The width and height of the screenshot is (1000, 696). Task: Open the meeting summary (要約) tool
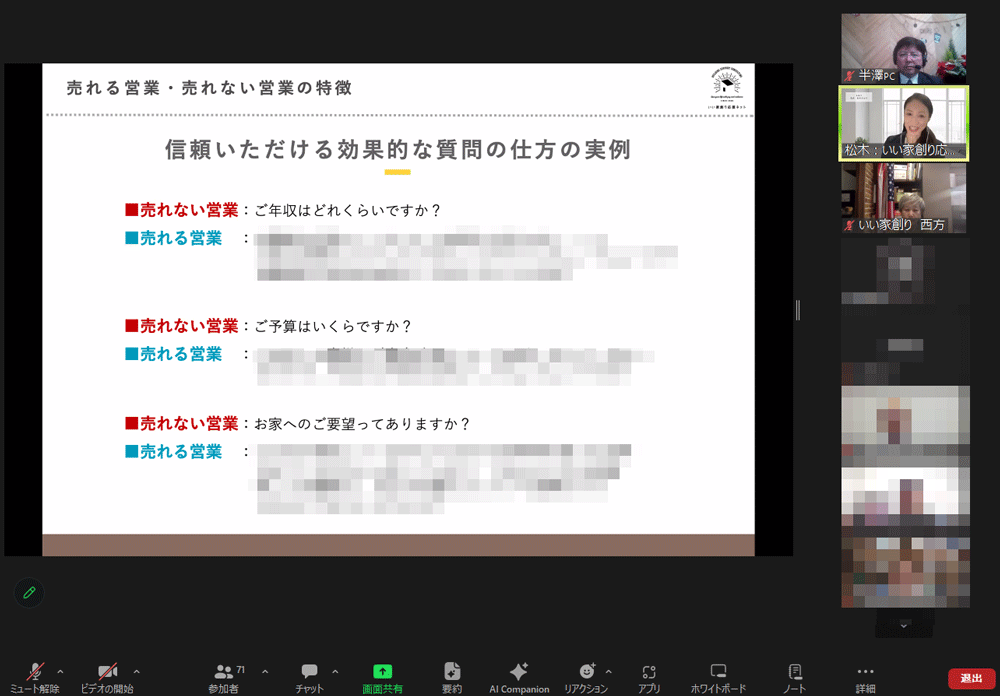tap(452, 675)
